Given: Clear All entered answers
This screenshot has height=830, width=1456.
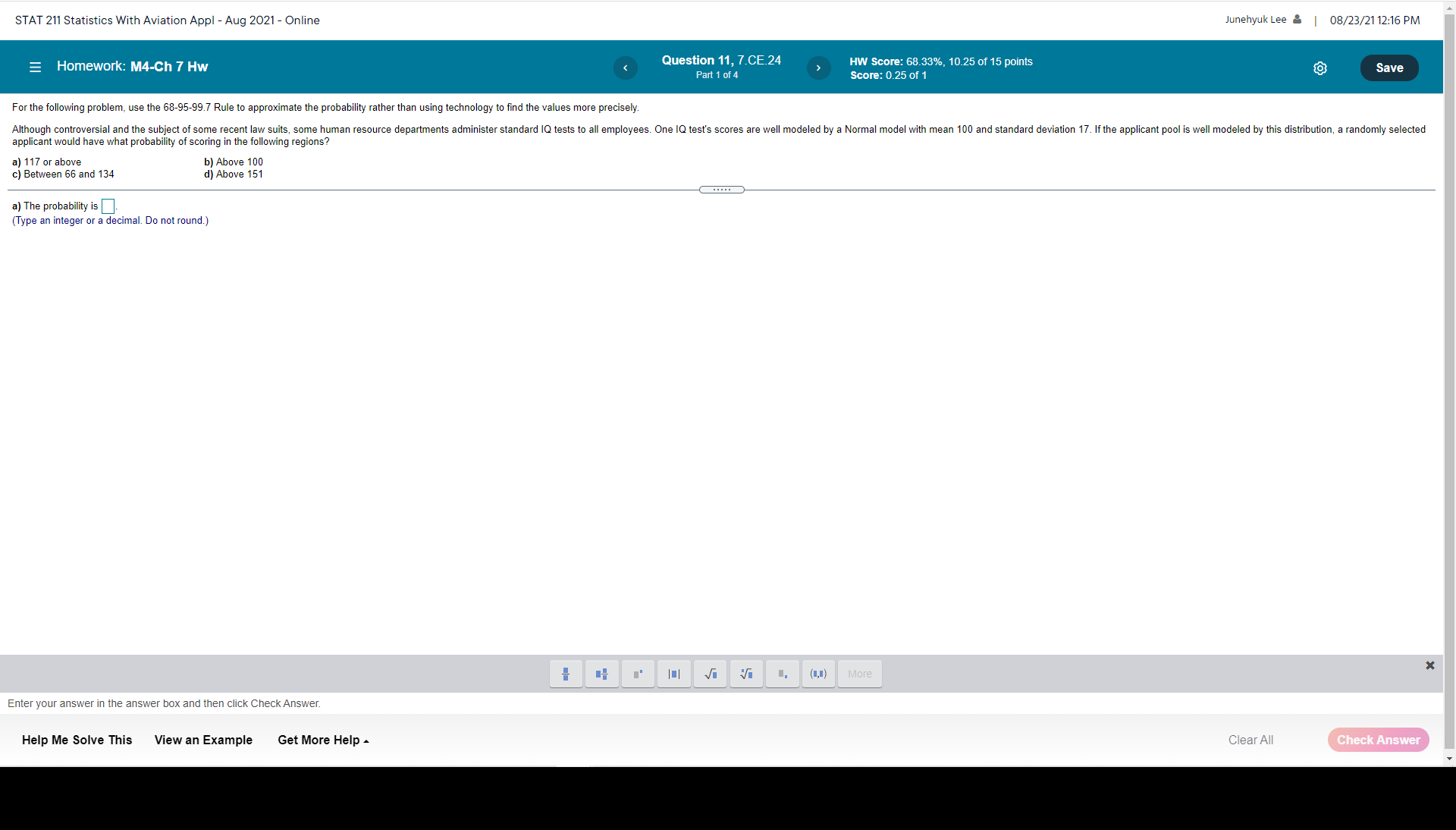Looking at the screenshot, I should coord(1250,740).
